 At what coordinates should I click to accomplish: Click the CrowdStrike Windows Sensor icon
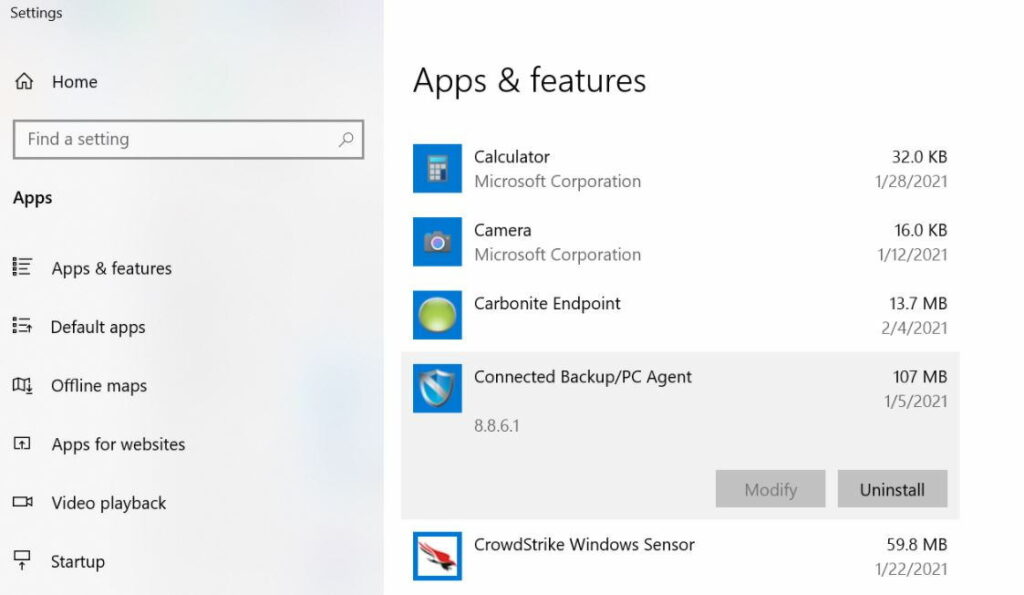click(437, 556)
